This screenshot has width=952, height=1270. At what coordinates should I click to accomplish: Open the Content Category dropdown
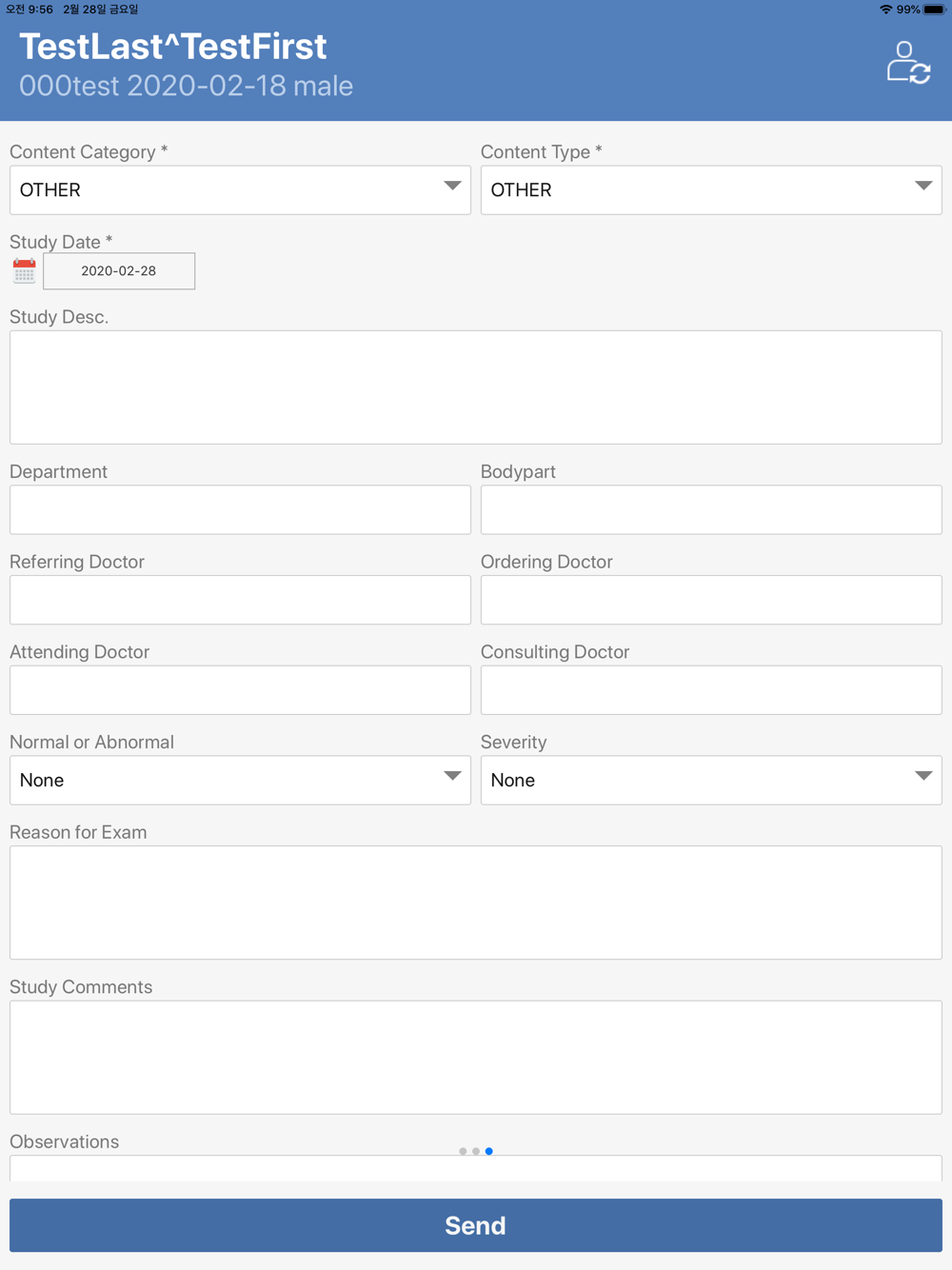(240, 189)
